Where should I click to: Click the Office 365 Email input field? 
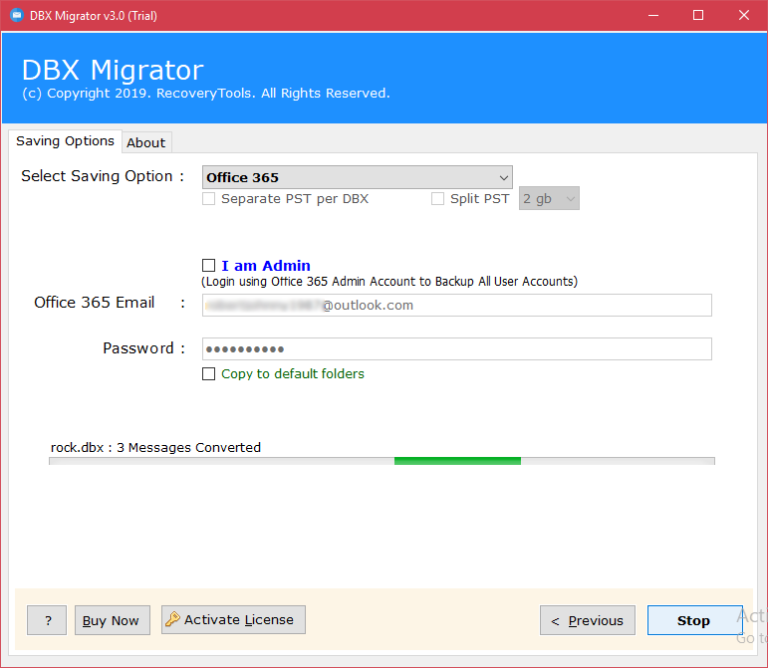pos(456,305)
